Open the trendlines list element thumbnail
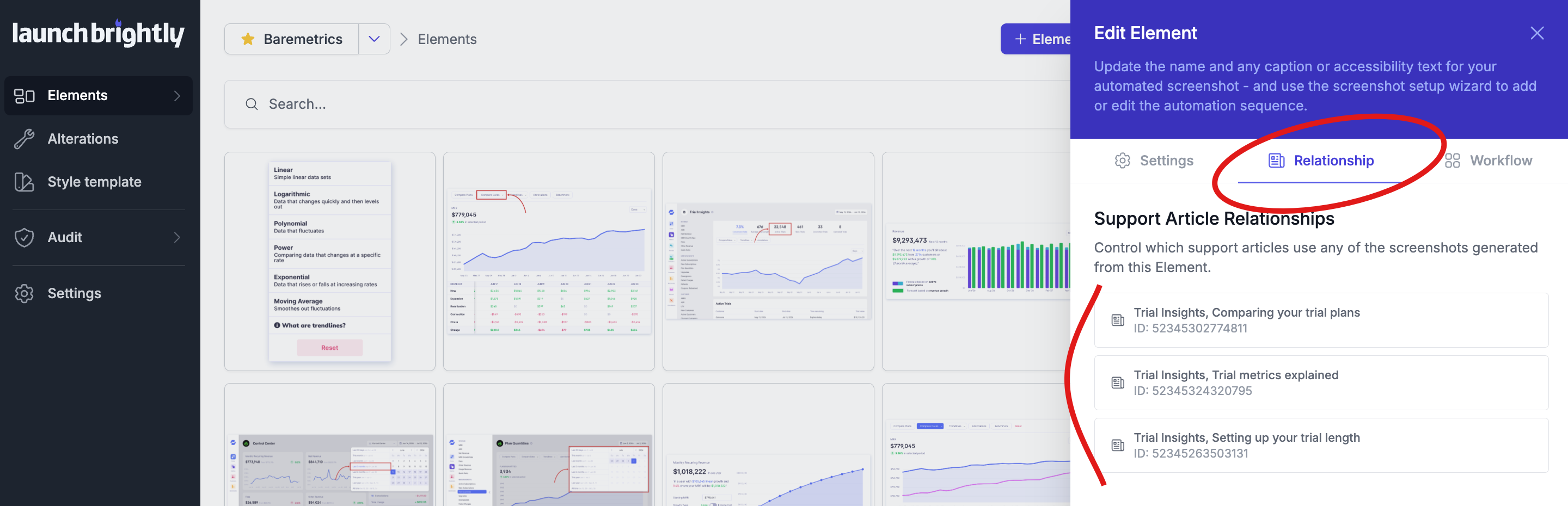1568x506 pixels. (x=329, y=262)
